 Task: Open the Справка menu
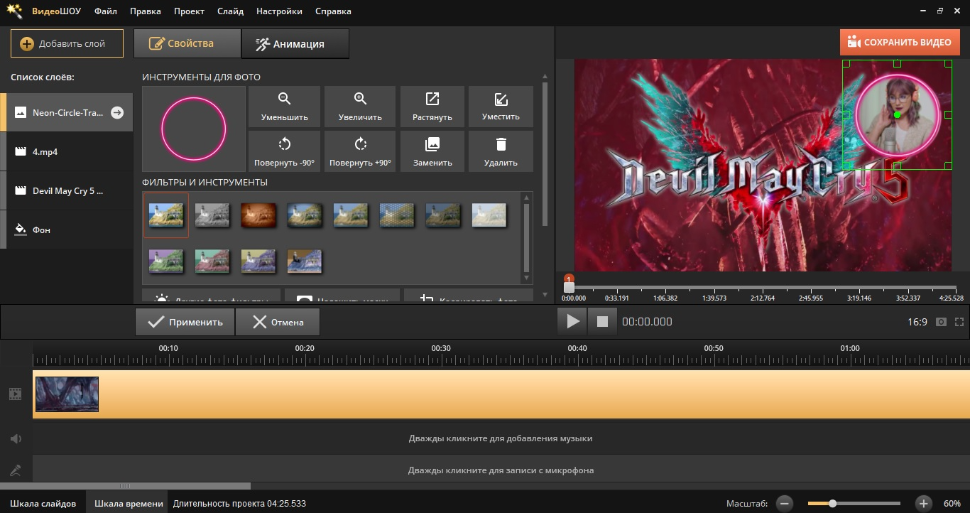(333, 11)
